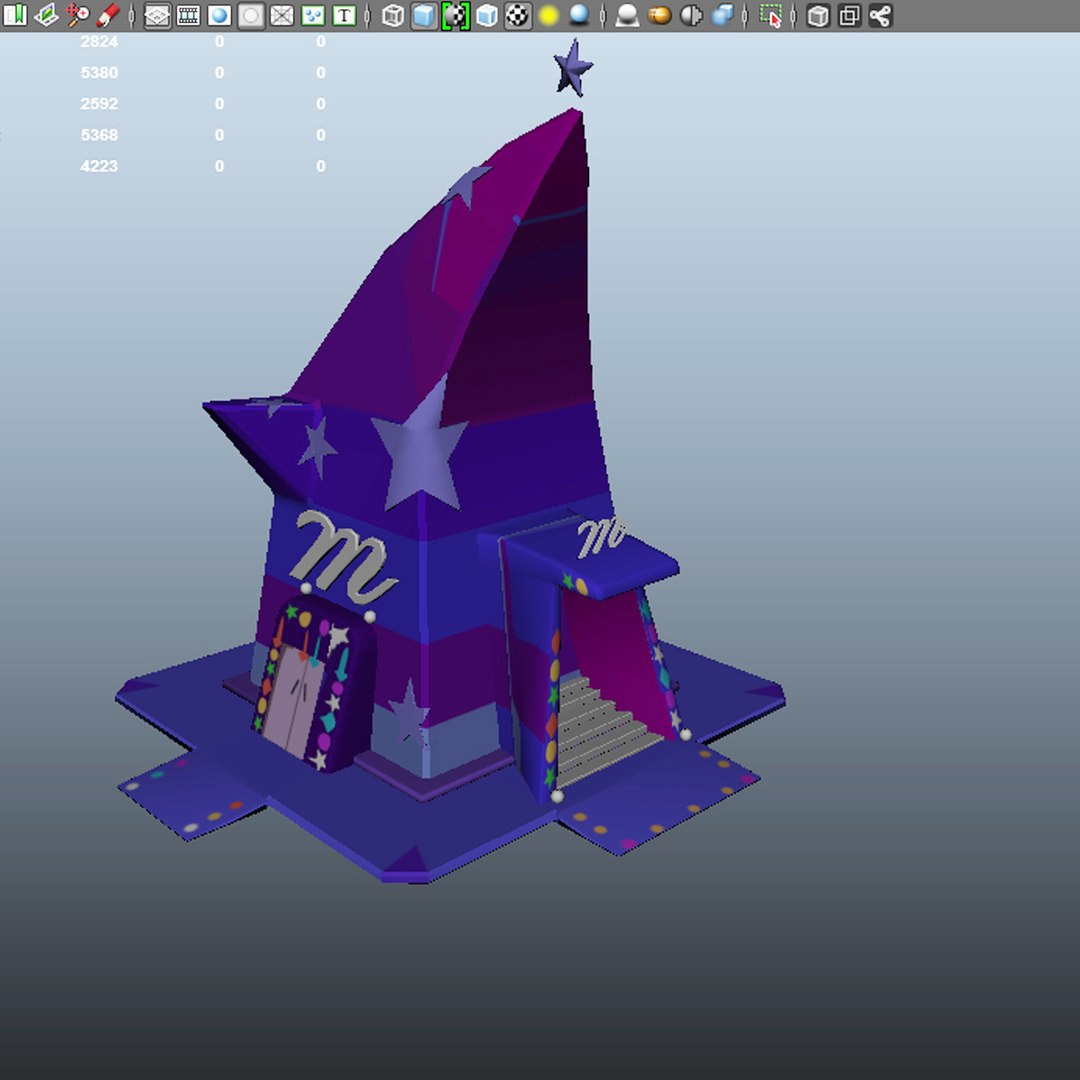Collapse toolbar handle before isolate select
Image resolution: width=1080 pixels, height=1080 pixels.
[x=745, y=15]
